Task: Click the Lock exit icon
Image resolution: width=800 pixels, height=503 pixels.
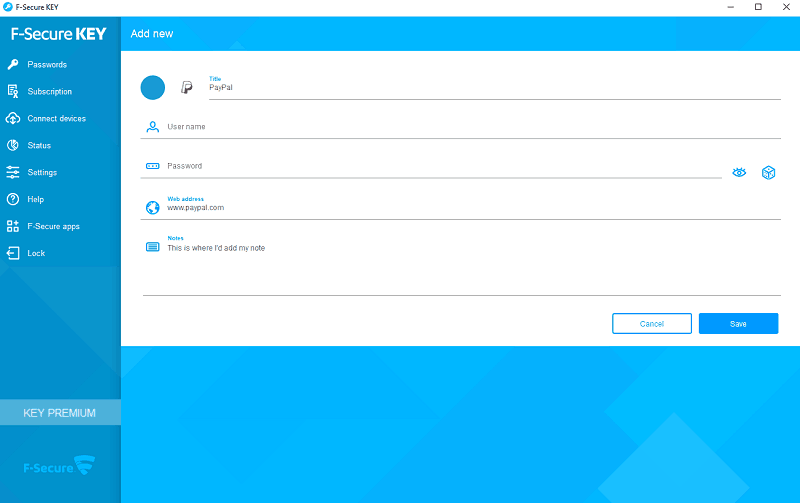Action: tap(13, 253)
